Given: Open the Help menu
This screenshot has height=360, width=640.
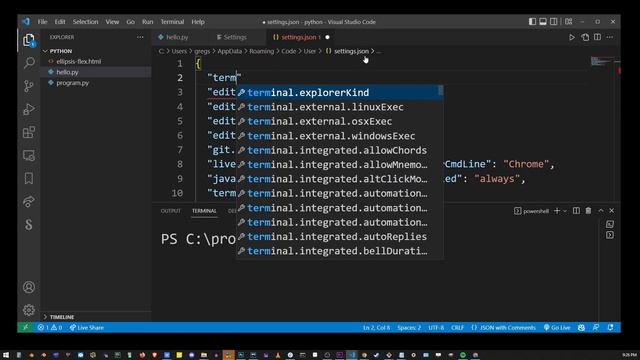Looking at the screenshot, I should [x=198, y=22].
